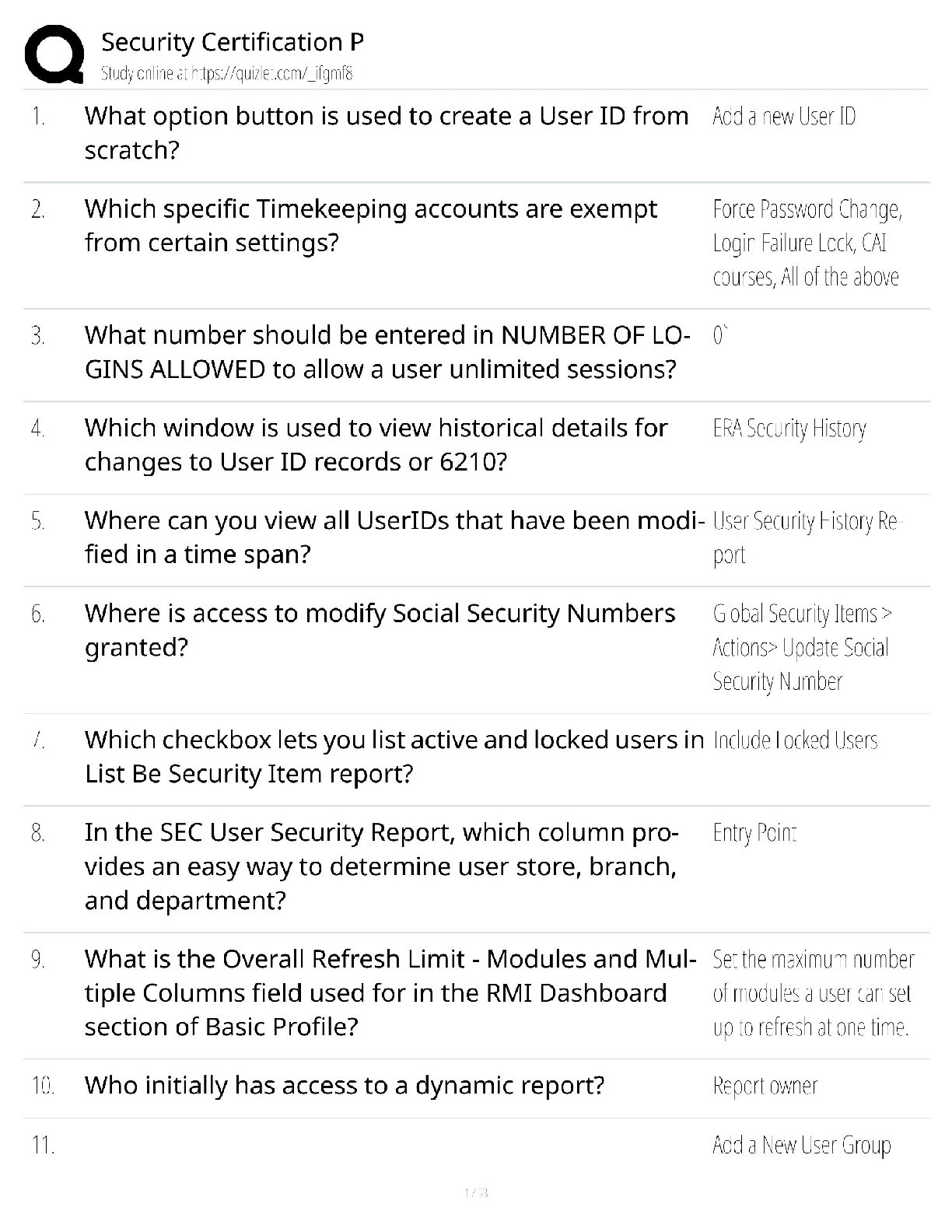
Task: Click the 'Report owner' answer
Action: point(765,1086)
